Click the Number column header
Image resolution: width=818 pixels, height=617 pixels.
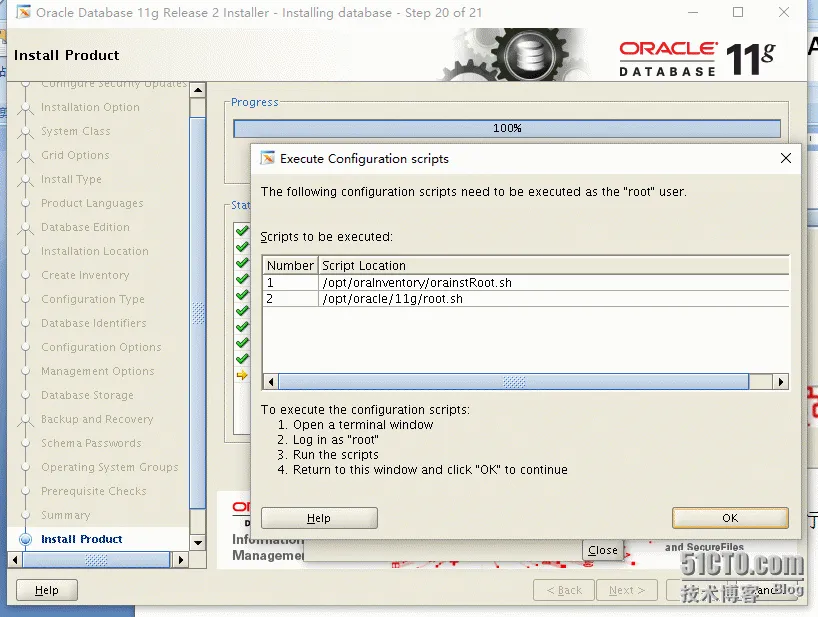(290, 265)
